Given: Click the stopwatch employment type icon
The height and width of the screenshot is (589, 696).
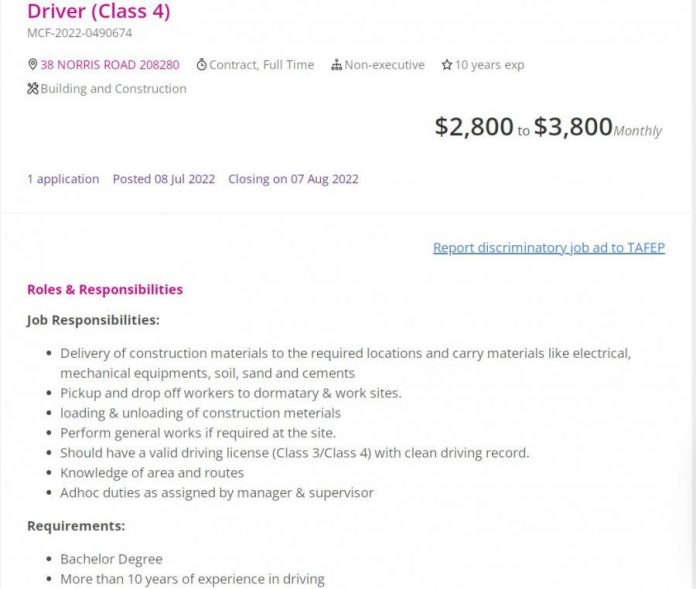Looking at the screenshot, I should (202, 64).
